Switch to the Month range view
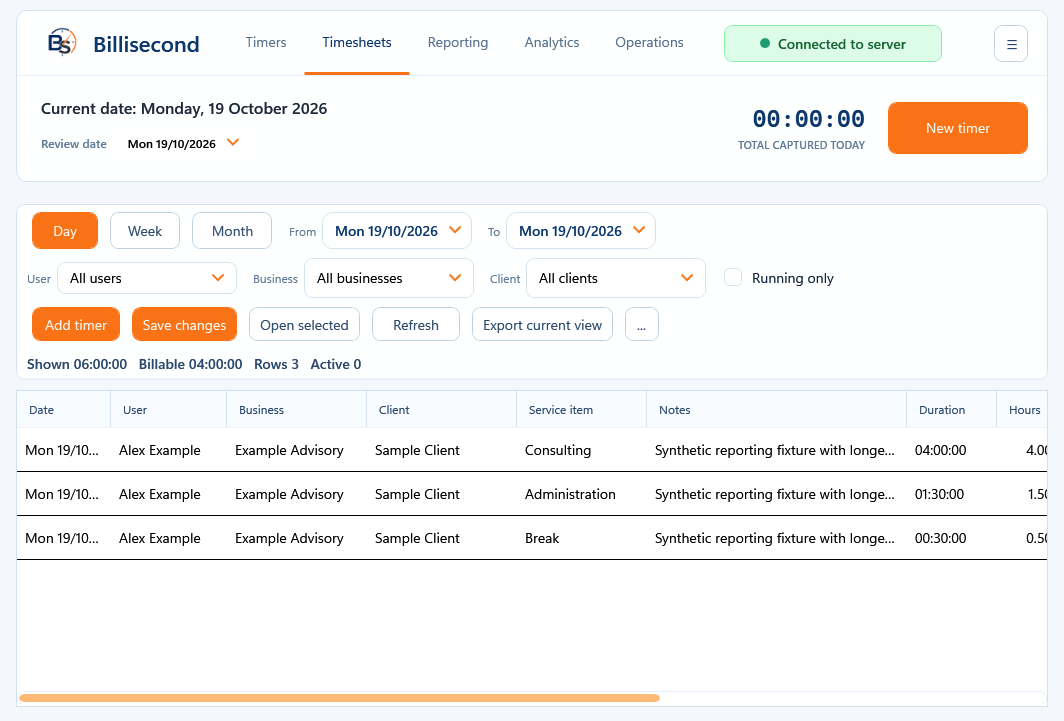Viewport: 1064px width, 721px height. [232, 231]
